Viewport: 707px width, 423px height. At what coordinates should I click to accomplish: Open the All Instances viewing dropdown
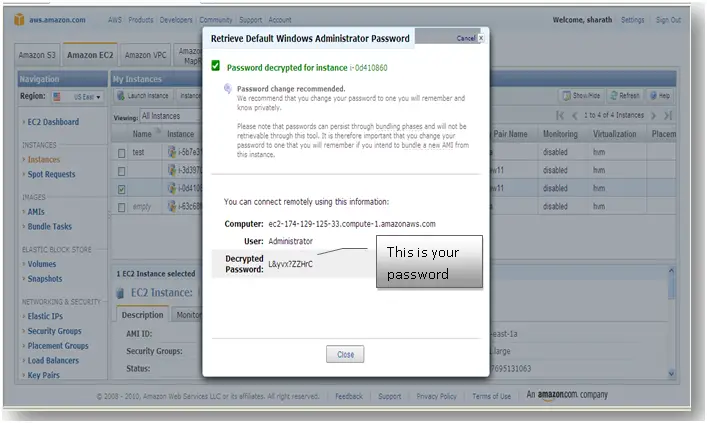(170, 116)
